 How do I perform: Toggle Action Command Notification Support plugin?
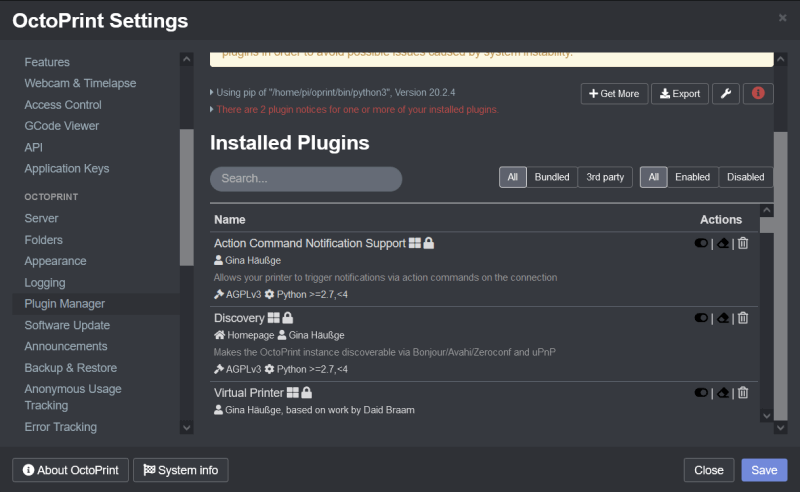point(701,243)
